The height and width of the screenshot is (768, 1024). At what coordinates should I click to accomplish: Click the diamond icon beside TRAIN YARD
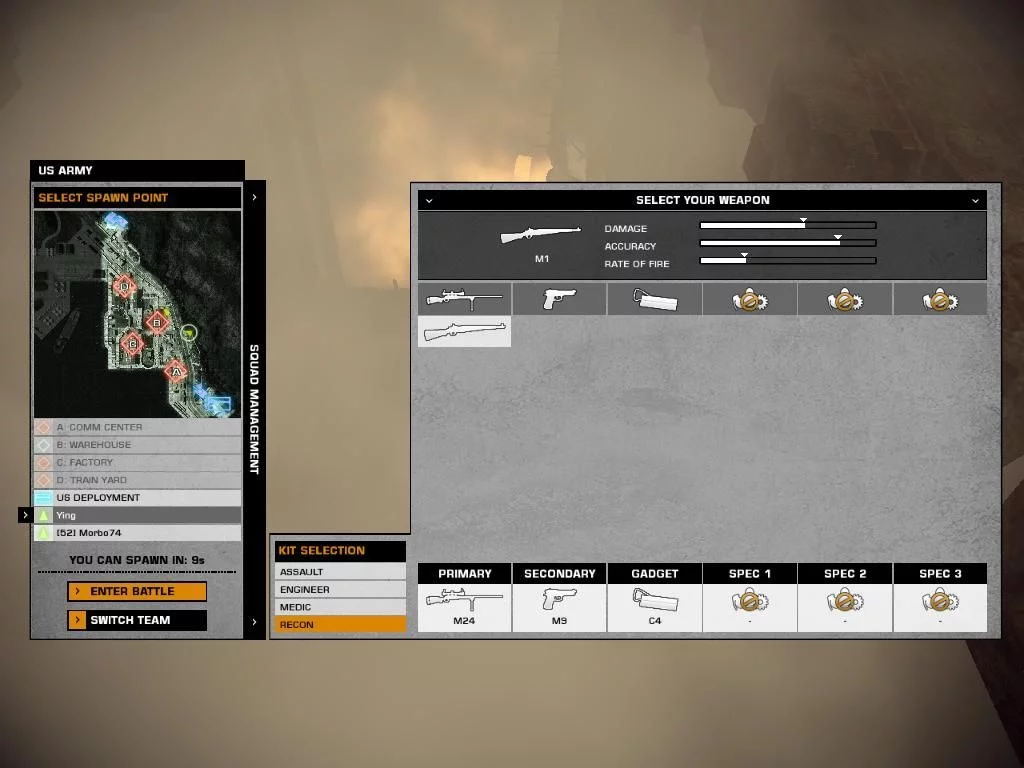(43, 480)
